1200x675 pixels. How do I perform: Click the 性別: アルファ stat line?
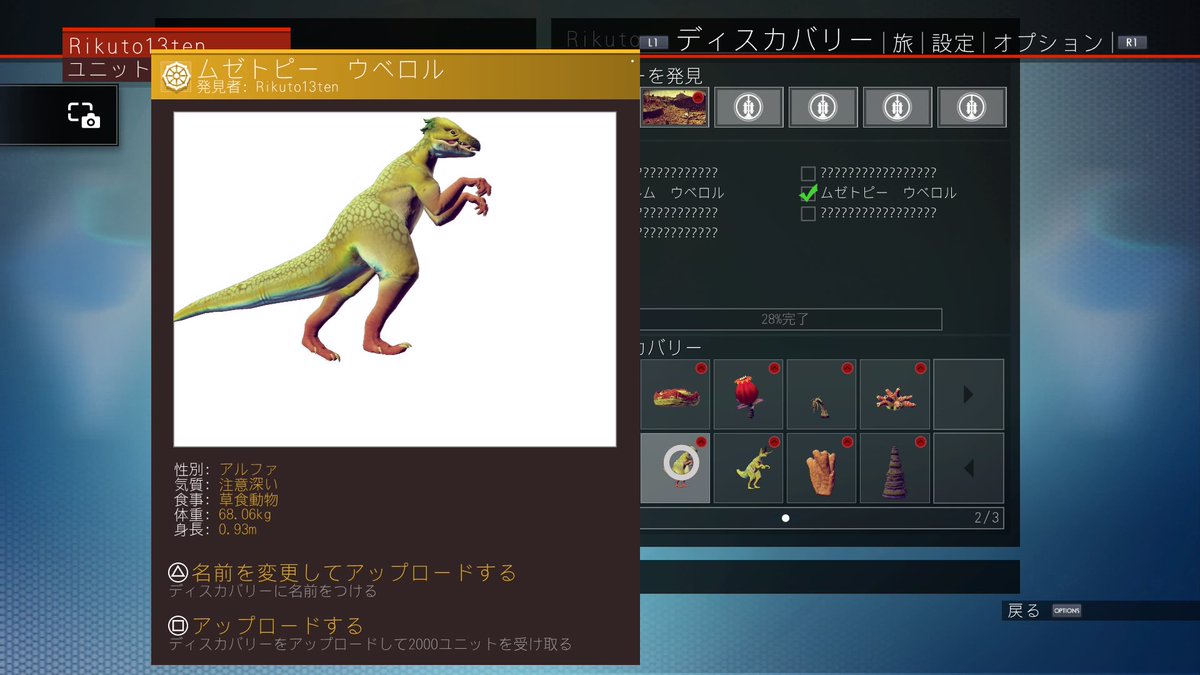click(226, 469)
